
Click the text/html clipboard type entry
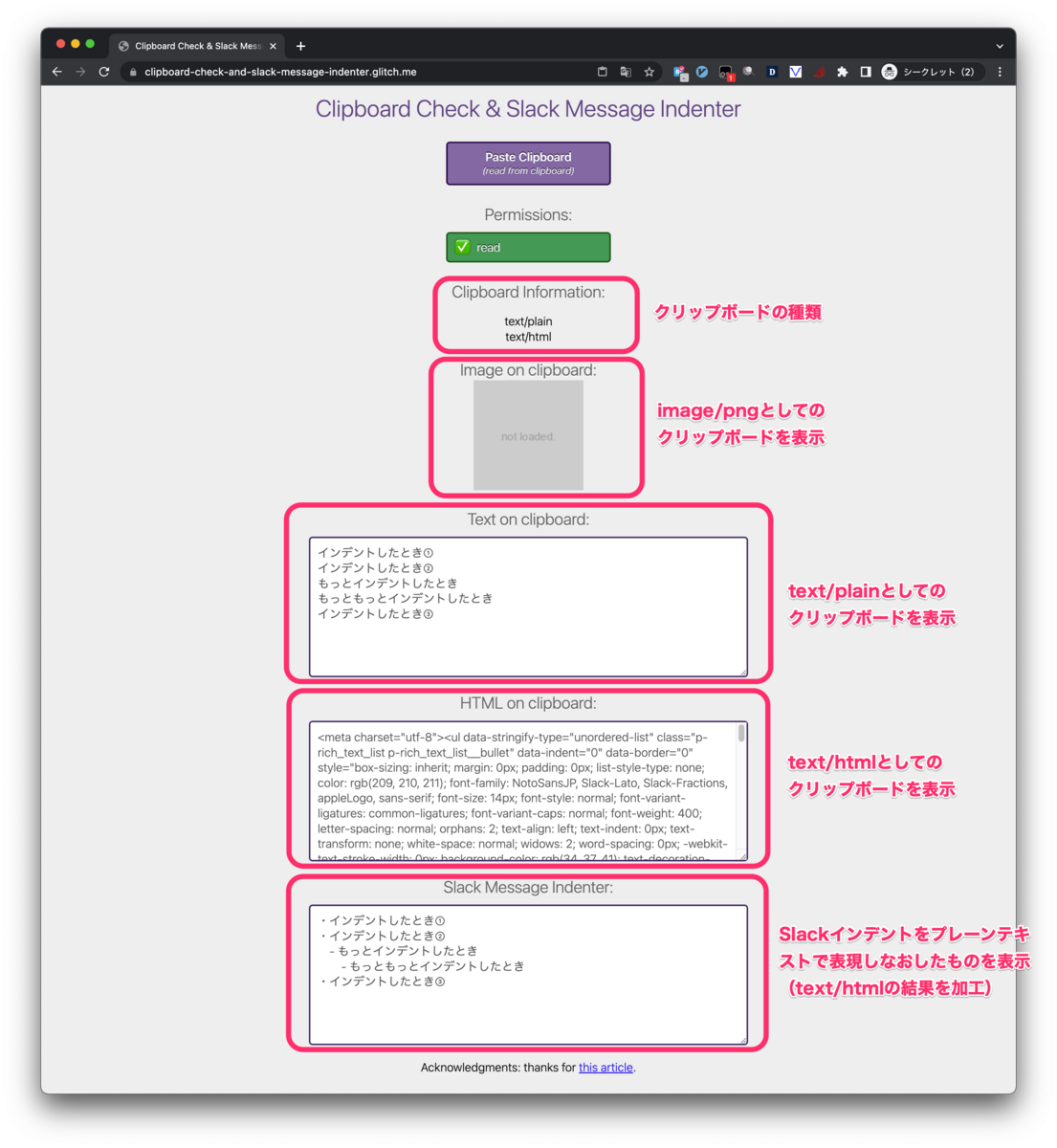(x=528, y=337)
